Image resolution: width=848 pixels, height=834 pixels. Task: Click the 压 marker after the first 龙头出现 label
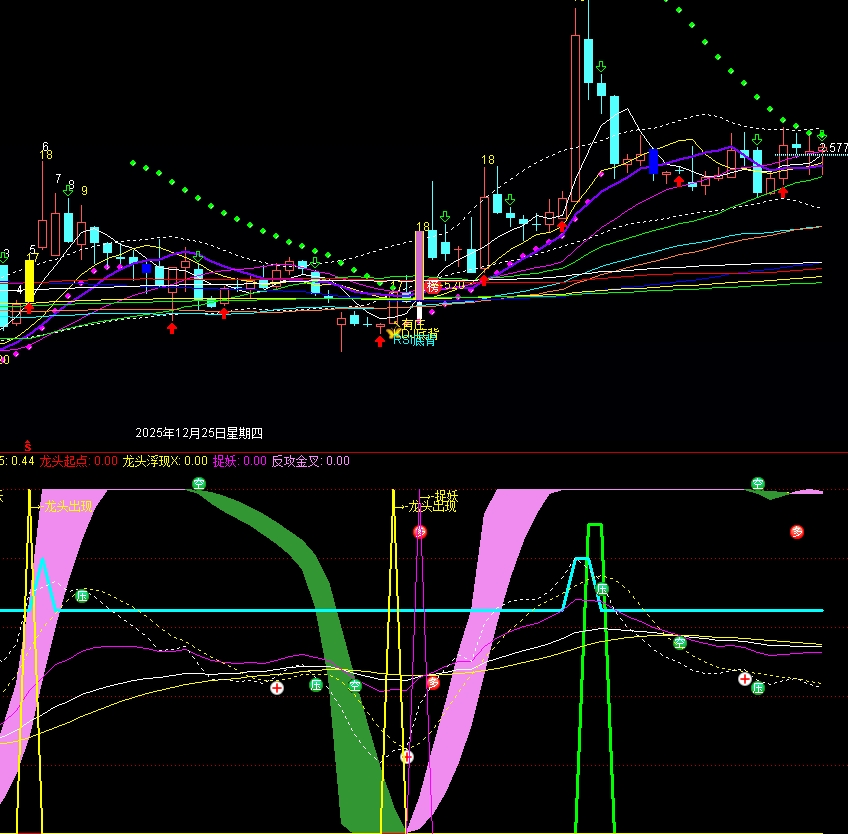pos(82,596)
